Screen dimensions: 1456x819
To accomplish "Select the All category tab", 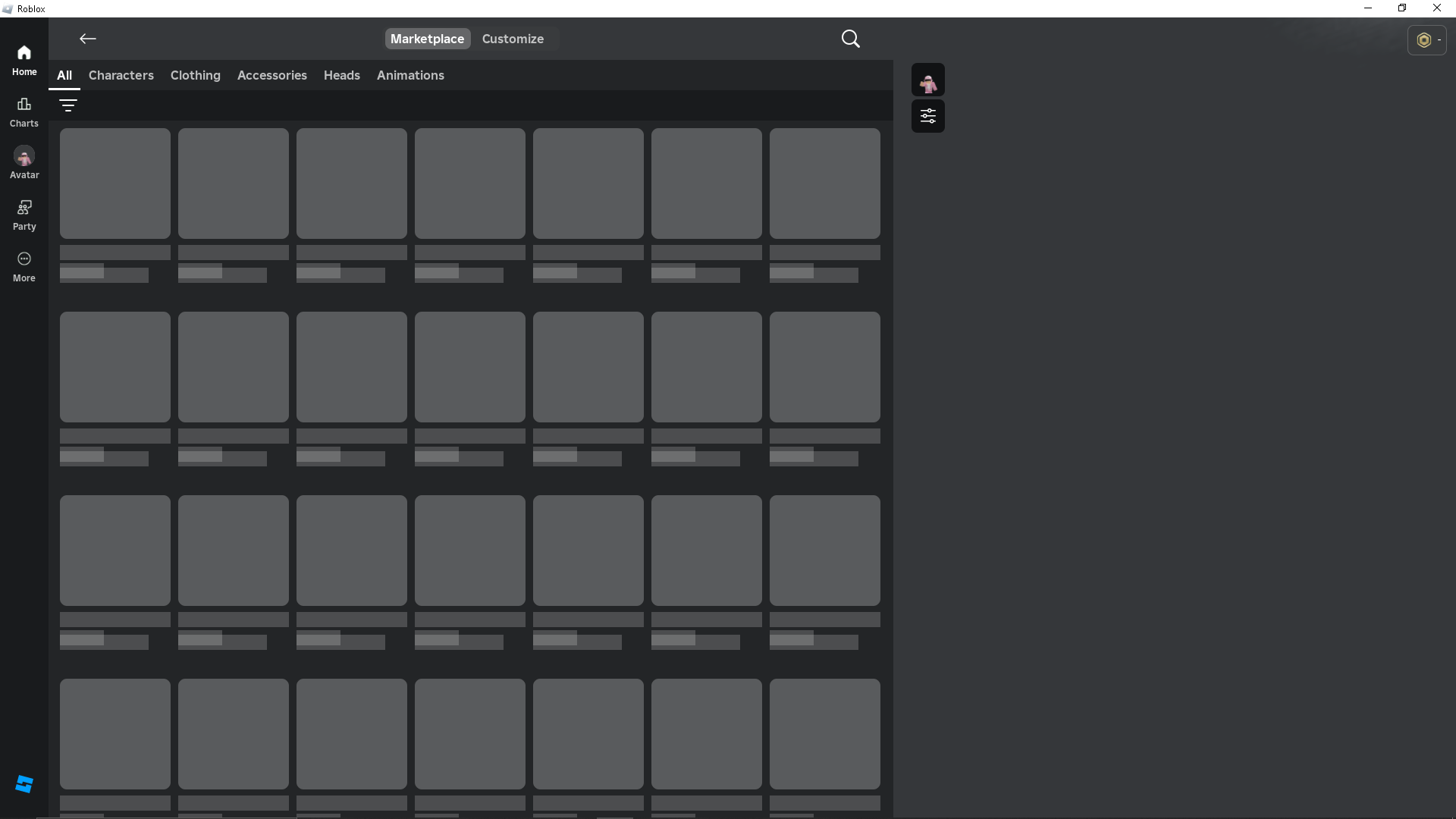I will coord(64,75).
